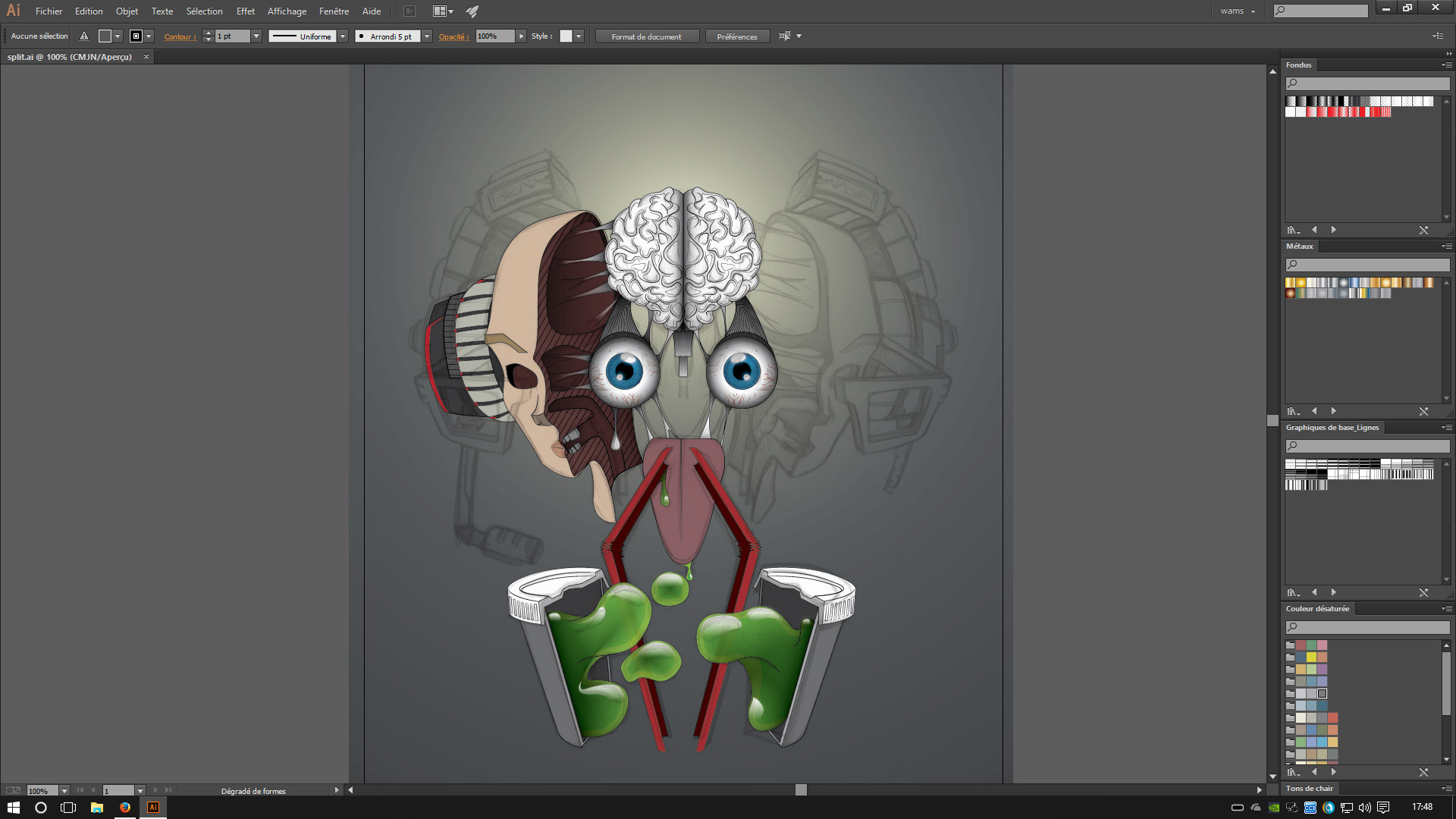Viewport: 1456px width, 819px height.
Task: Select the blue metal gradient swatch
Action: click(x=1354, y=283)
